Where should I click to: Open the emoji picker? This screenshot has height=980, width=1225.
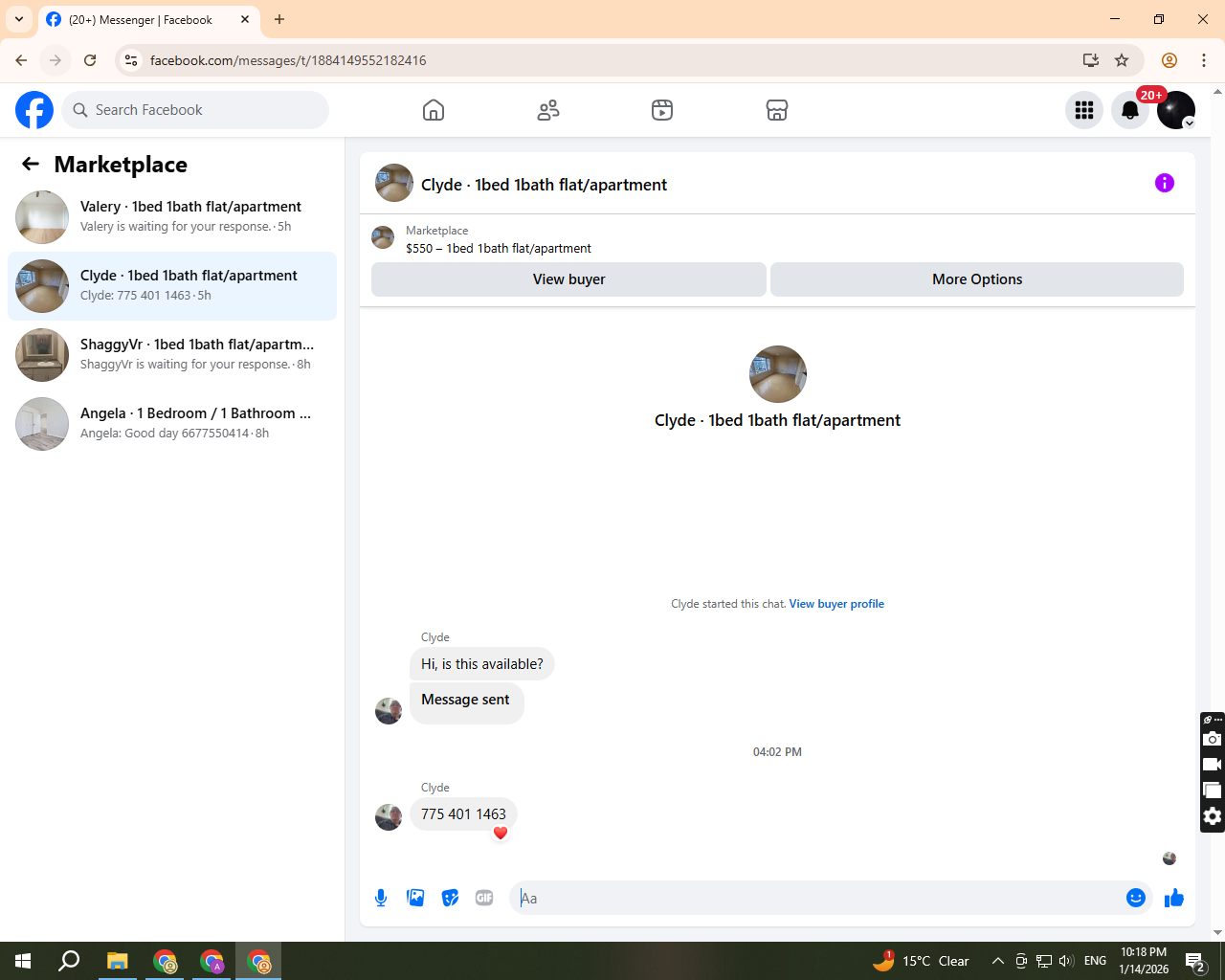point(1136,898)
